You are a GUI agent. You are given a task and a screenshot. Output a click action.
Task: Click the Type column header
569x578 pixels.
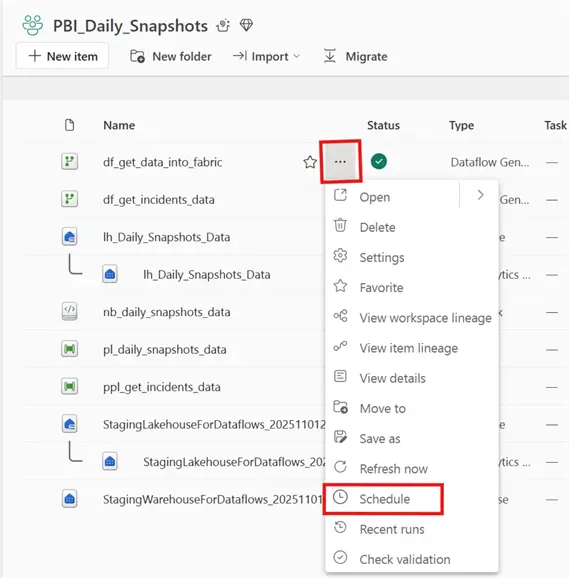461,125
